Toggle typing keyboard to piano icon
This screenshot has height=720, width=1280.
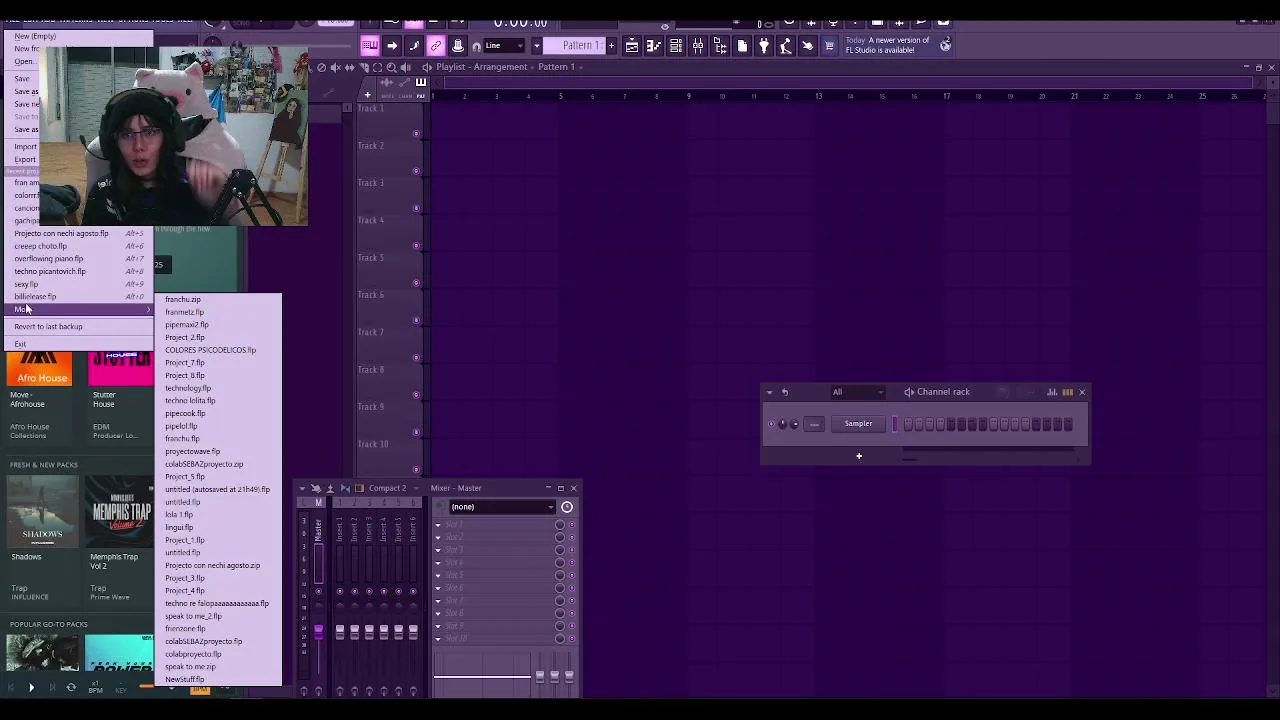[370, 45]
